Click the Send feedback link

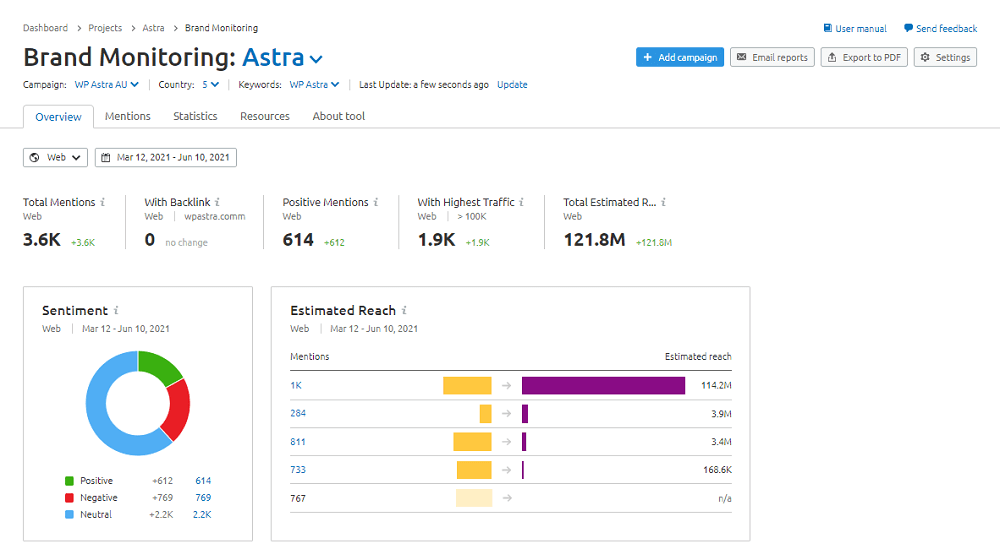coord(941,29)
